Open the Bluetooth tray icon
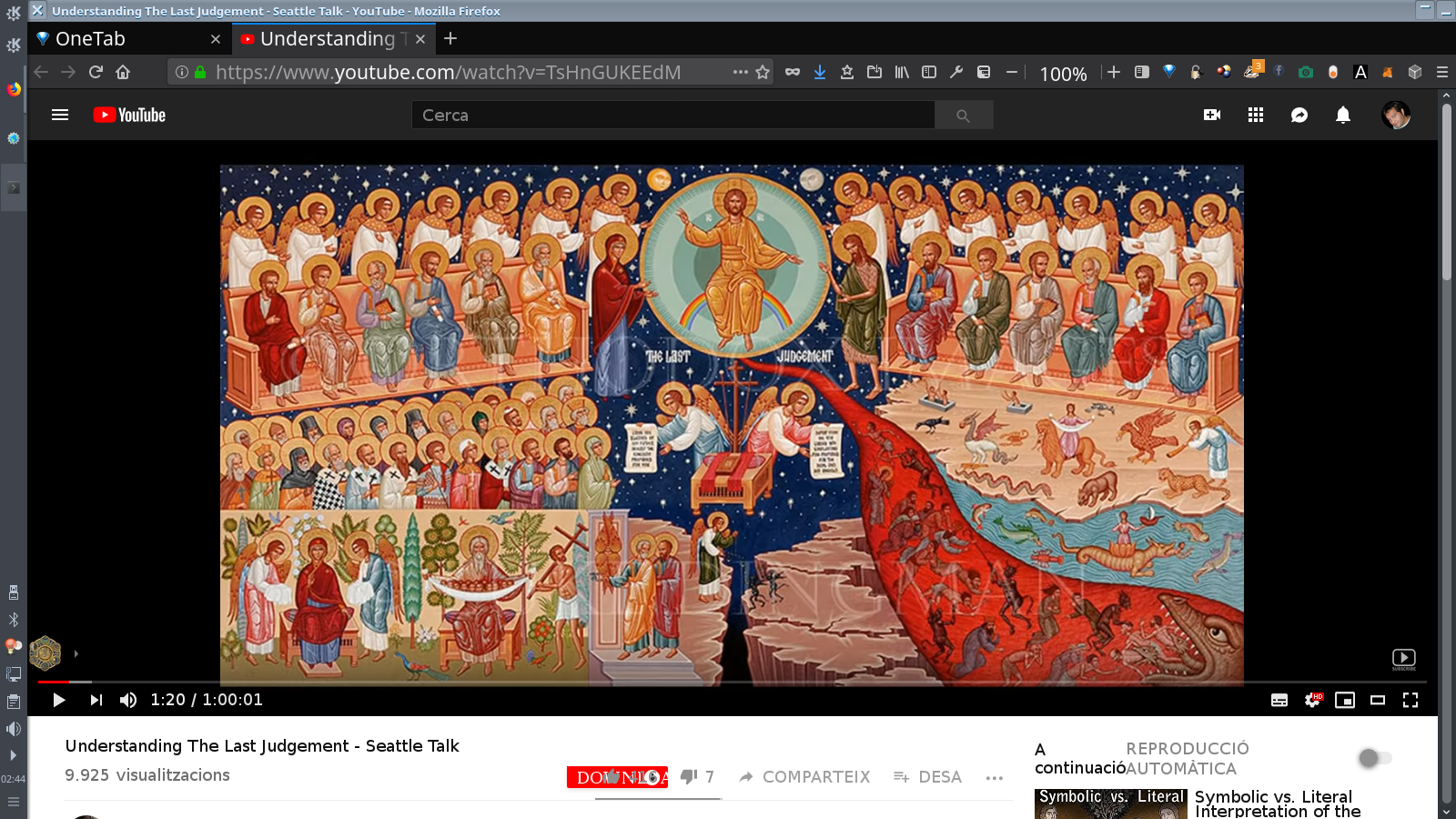Viewport: 1456px width, 819px height. click(14, 620)
